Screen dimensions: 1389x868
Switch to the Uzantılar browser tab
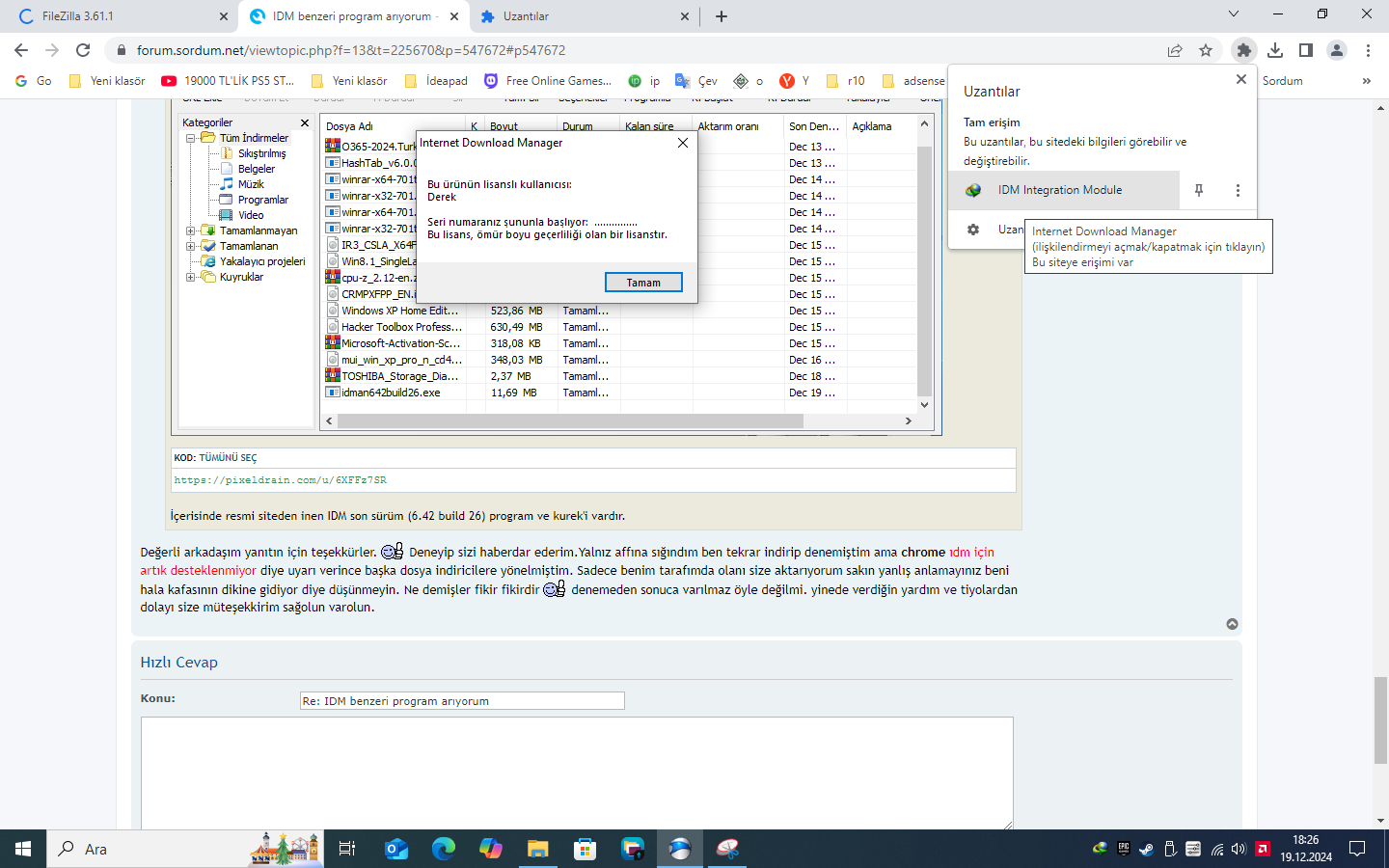click(x=585, y=16)
